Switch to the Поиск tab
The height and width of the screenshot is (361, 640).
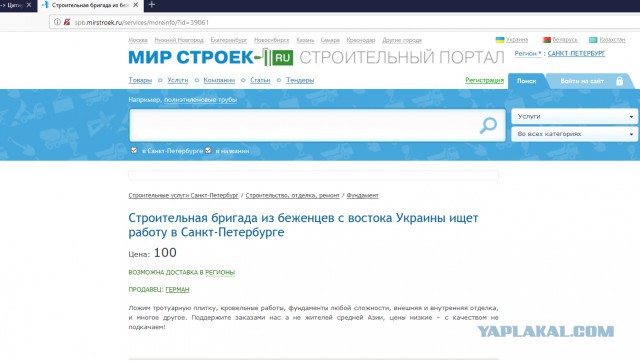click(526, 81)
